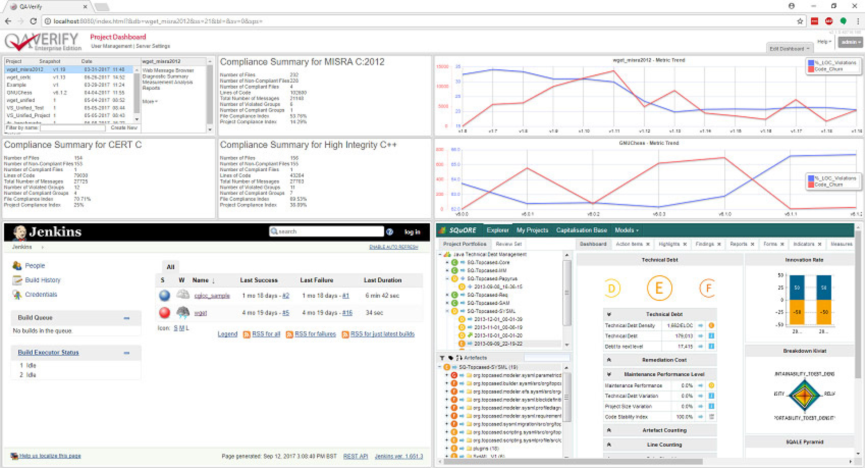The height and width of the screenshot is (468, 865).
Task: Open the Server Settings link
Action: [153, 46]
